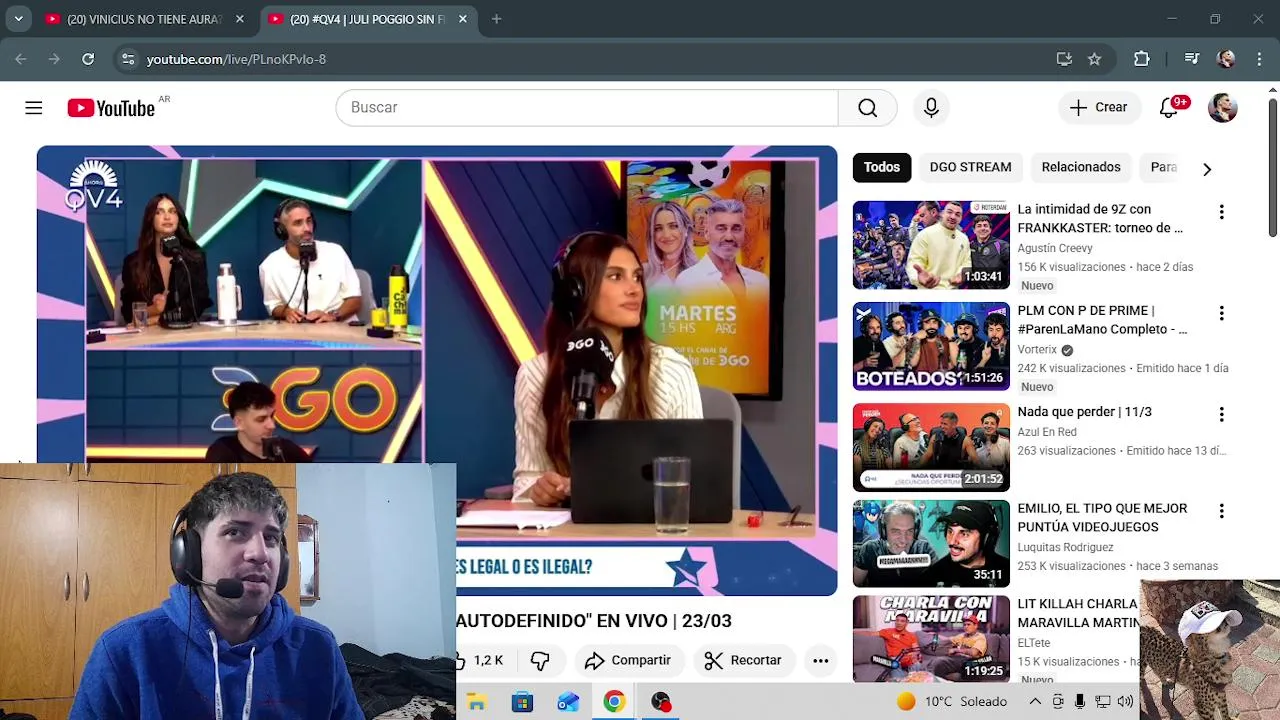1280x720 pixels.
Task: Show hidden system tray icons
Action: [x=1035, y=702]
